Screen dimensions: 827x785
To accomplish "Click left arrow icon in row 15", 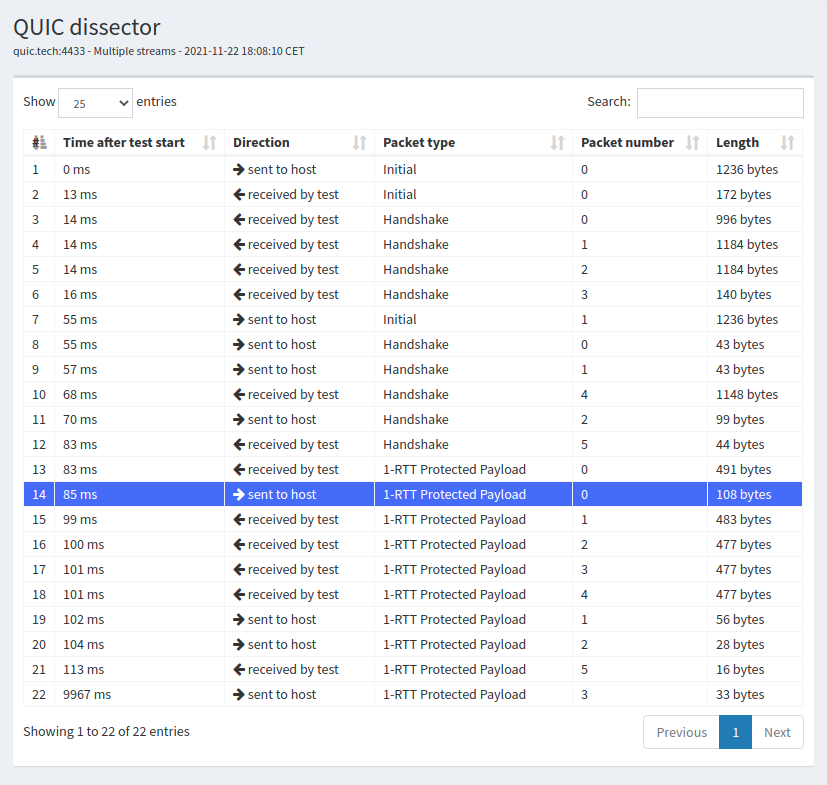I will pyautogui.click(x=239, y=520).
